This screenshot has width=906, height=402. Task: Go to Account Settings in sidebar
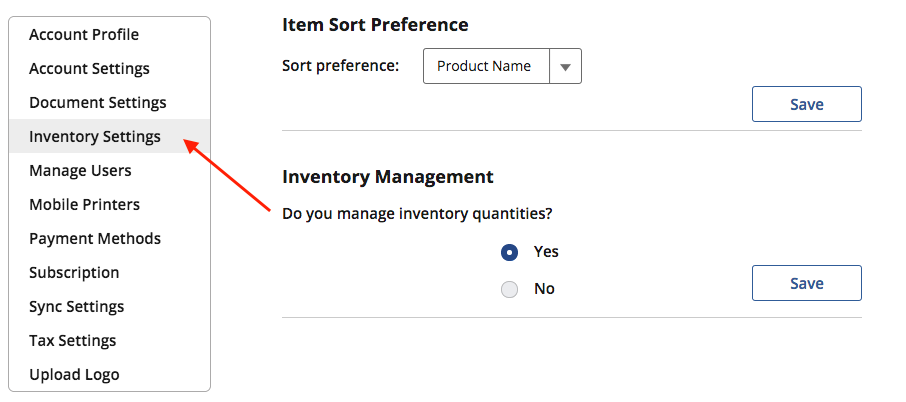click(x=89, y=69)
